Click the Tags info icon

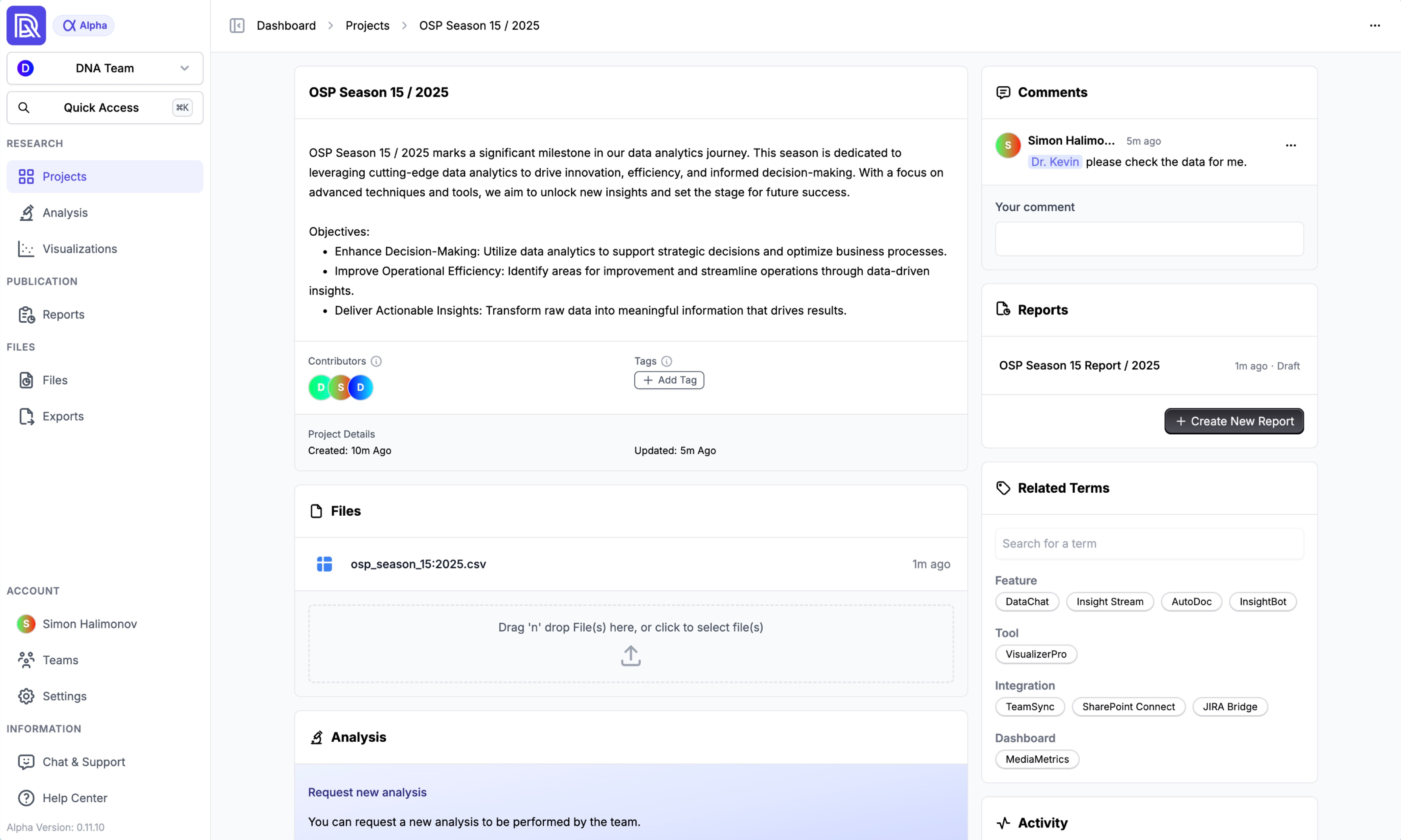[x=667, y=361]
